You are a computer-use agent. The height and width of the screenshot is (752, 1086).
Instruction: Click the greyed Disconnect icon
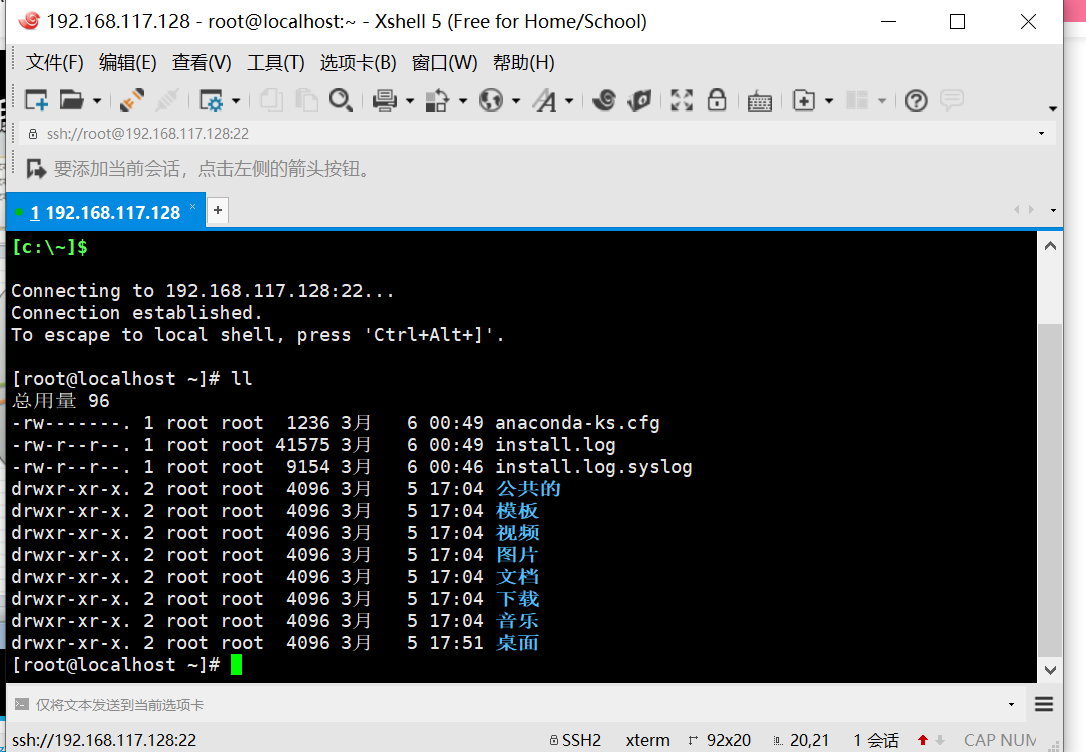(167, 100)
